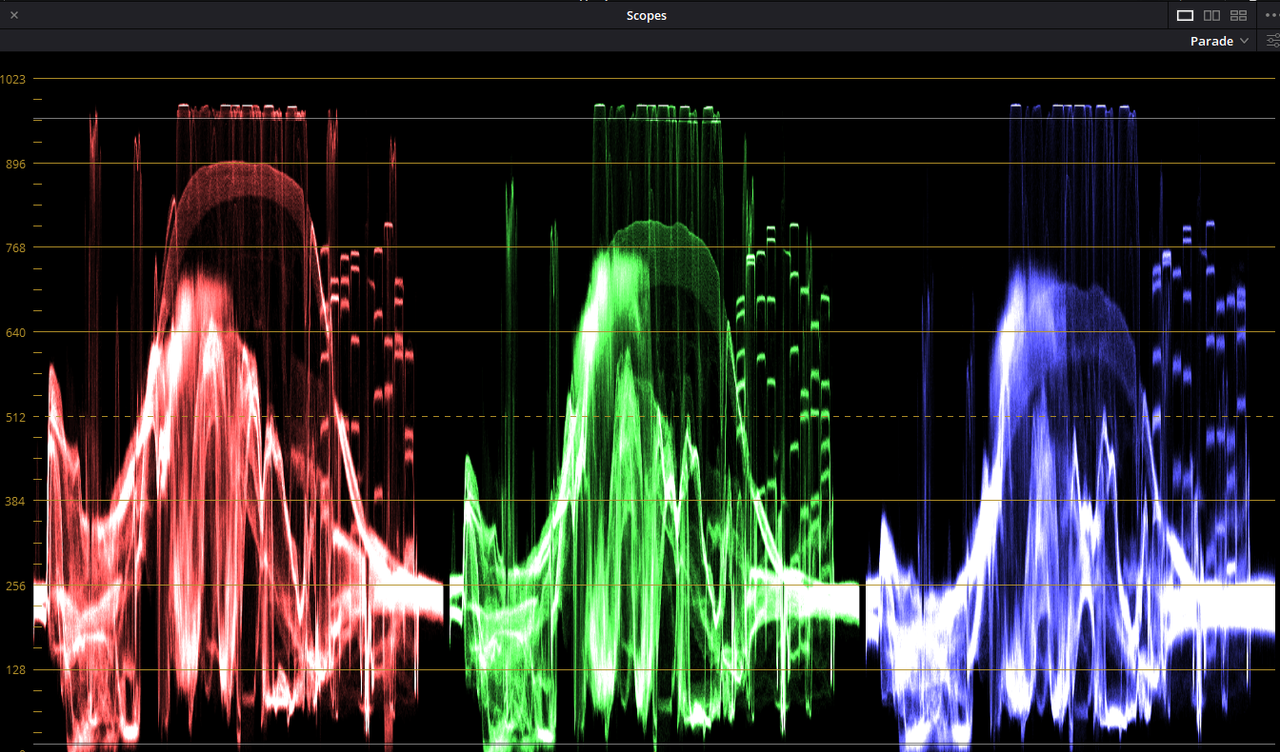Click the 1023 scale label
The image size is (1280, 752).
tap(14, 79)
